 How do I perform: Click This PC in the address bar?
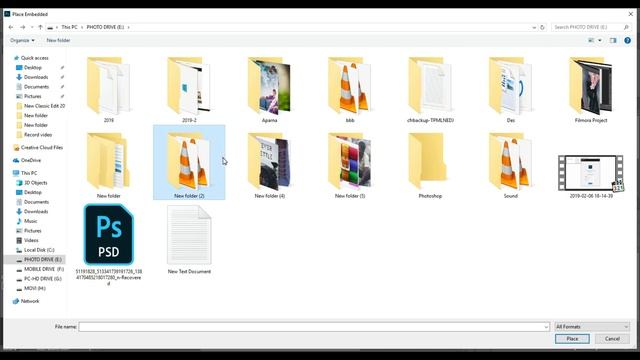[x=69, y=27]
